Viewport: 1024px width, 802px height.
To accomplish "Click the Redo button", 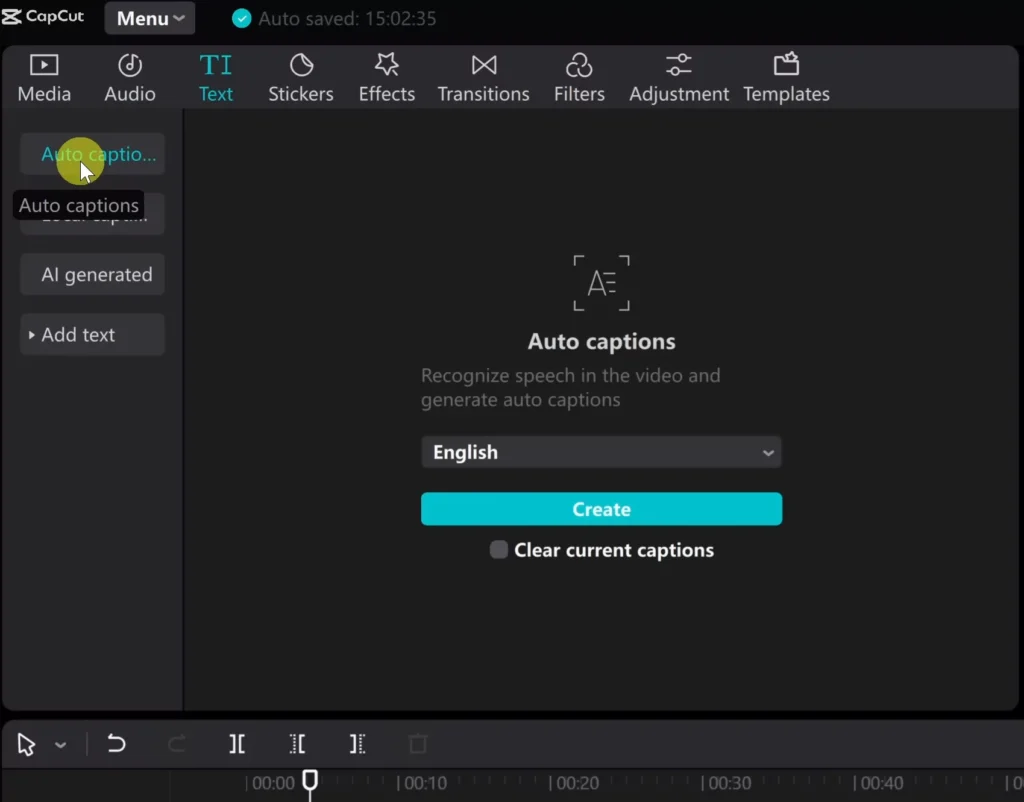I will [177, 744].
